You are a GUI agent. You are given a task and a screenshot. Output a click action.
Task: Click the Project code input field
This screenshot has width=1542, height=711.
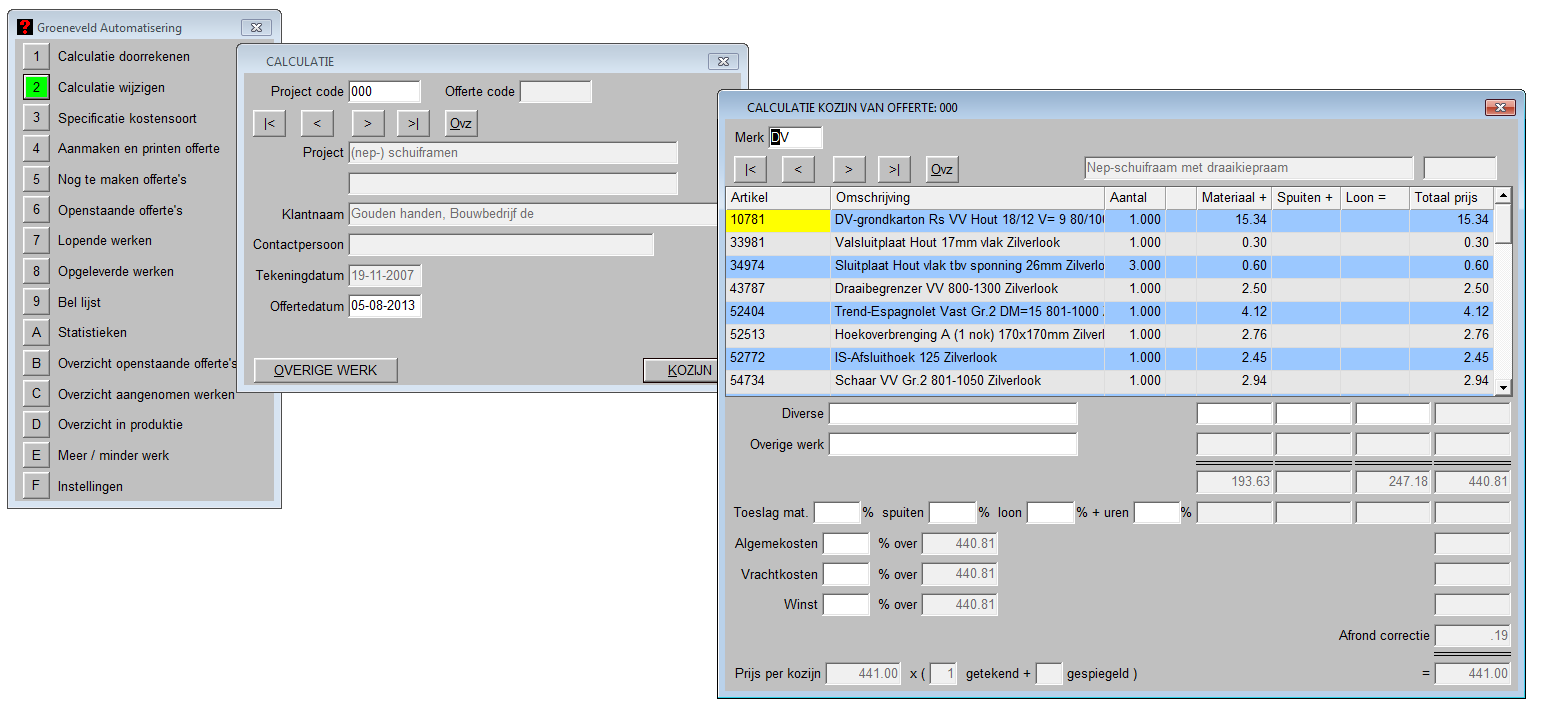click(x=384, y=92)
